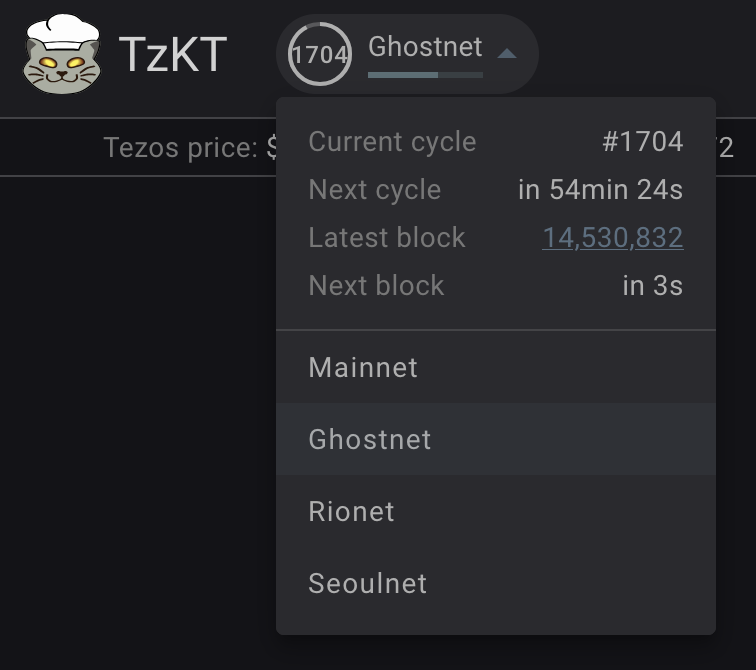Click the cut-off number right of the dropdown

click(x=725, y=148)
